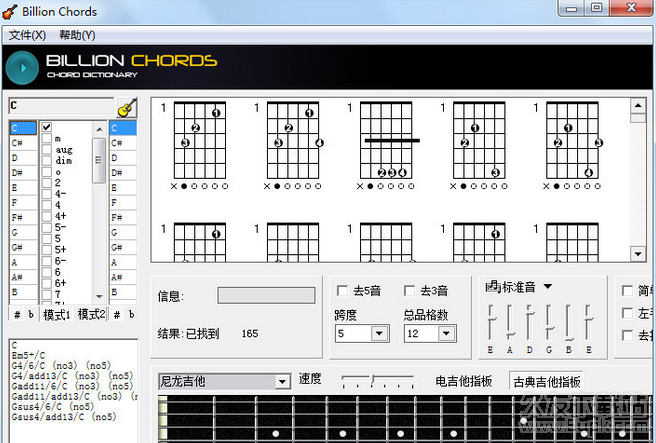The width and height of the screenshot is (656, 443).
Task: Select root note C# in left list
Action: pos(23,143)
